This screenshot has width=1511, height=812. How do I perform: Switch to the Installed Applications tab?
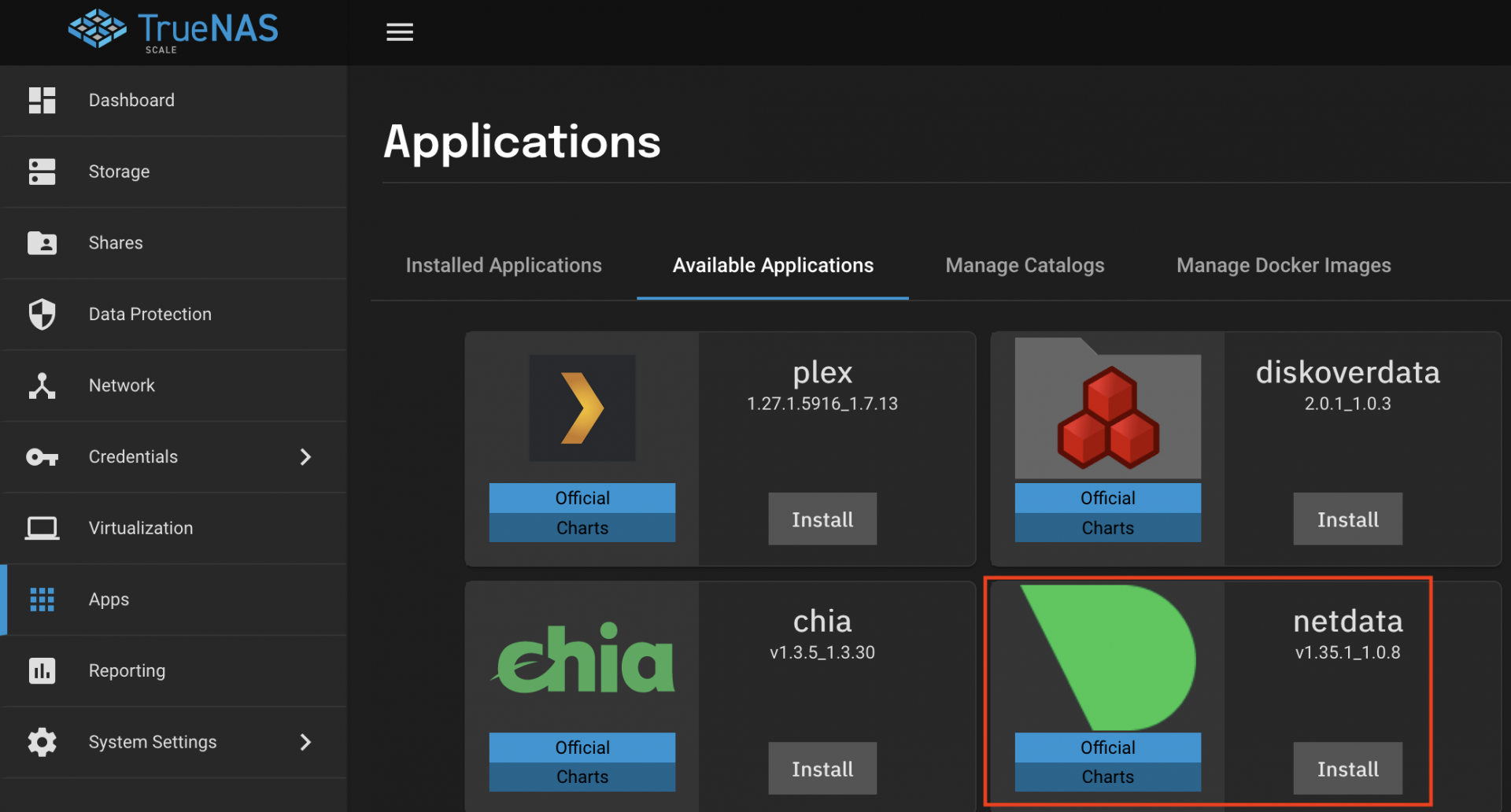504,266
